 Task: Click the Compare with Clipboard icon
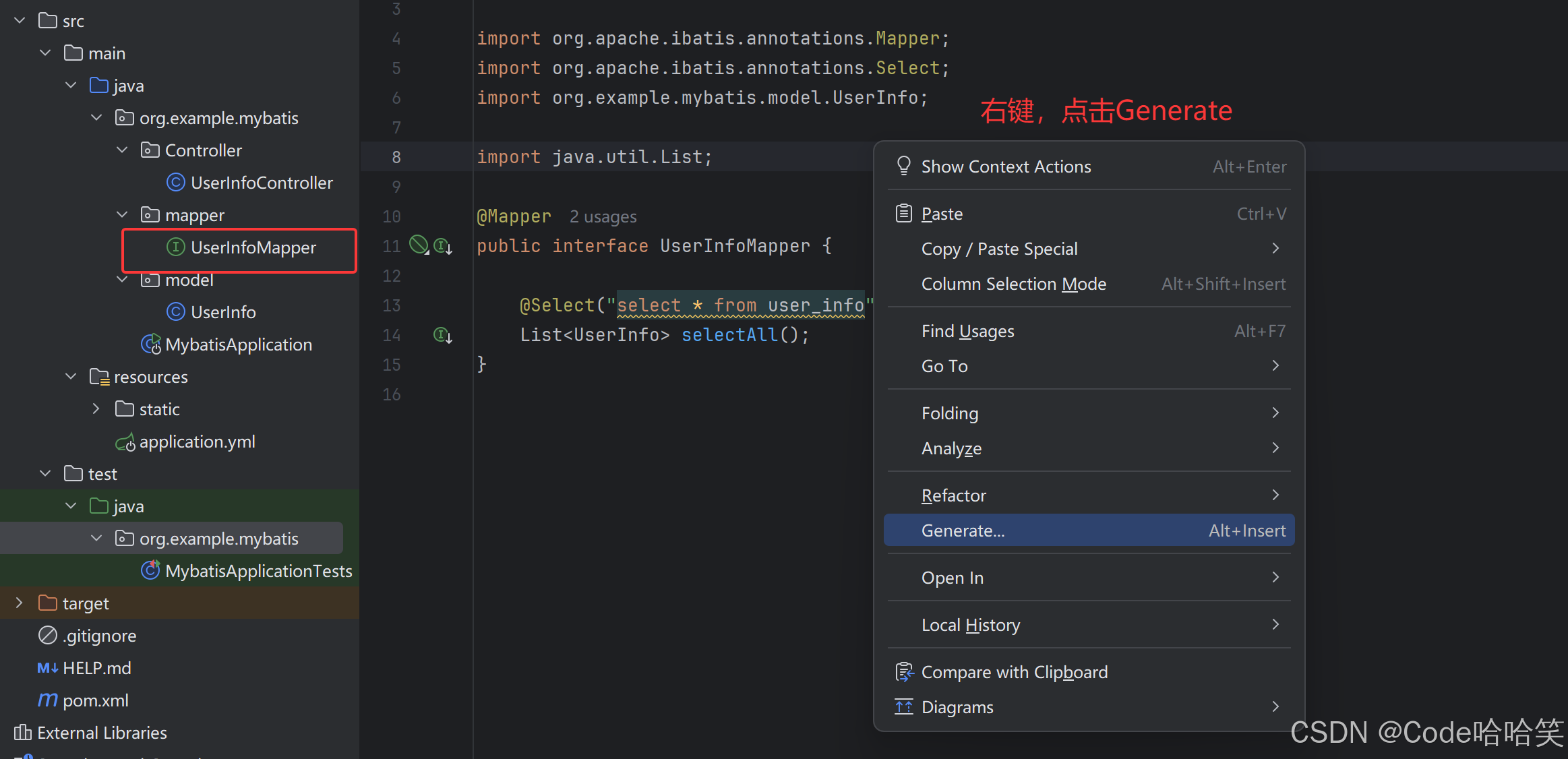coord(903,672)
